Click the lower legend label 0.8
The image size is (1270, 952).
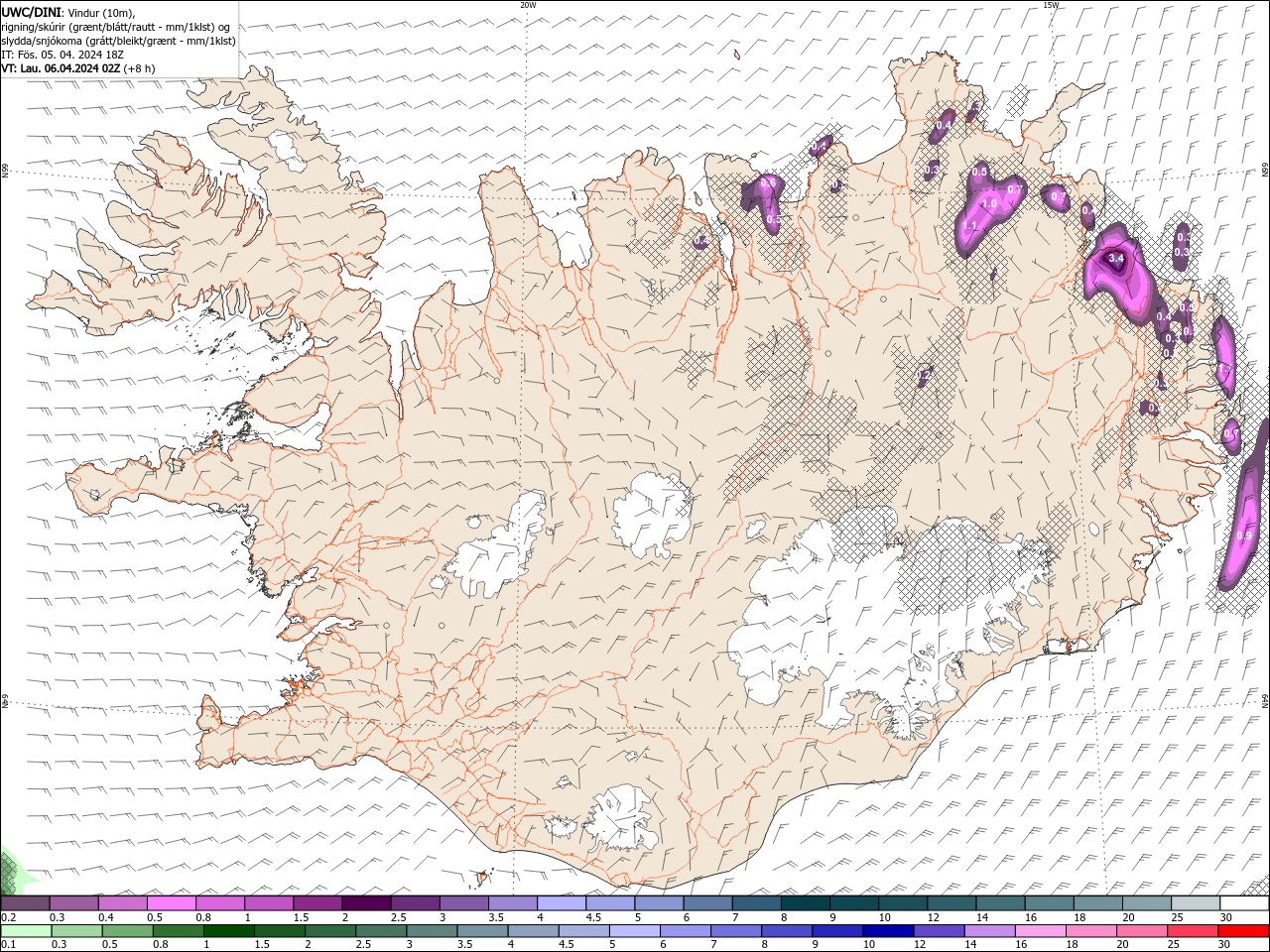pos(160,944)
